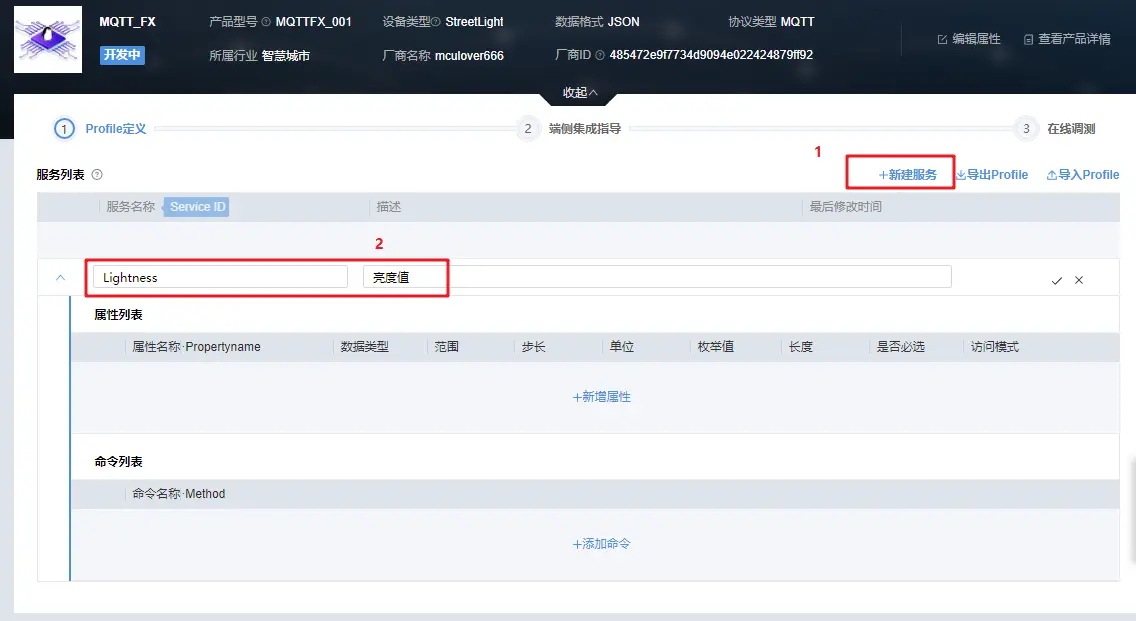Image resolution: width=1136 pixels, height=621 pixels.
Task: Click the Lightness service name input
Action: 220,277
